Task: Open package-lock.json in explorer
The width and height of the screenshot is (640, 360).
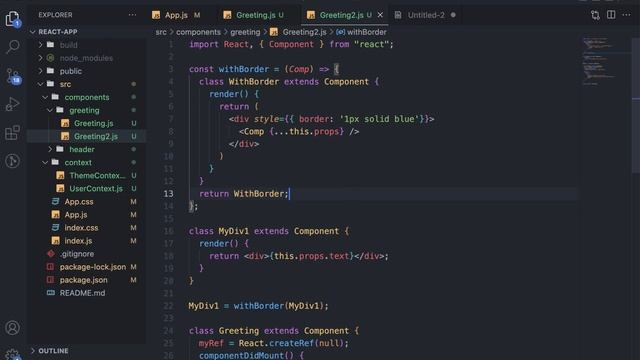Action: (x=93, y=267)
